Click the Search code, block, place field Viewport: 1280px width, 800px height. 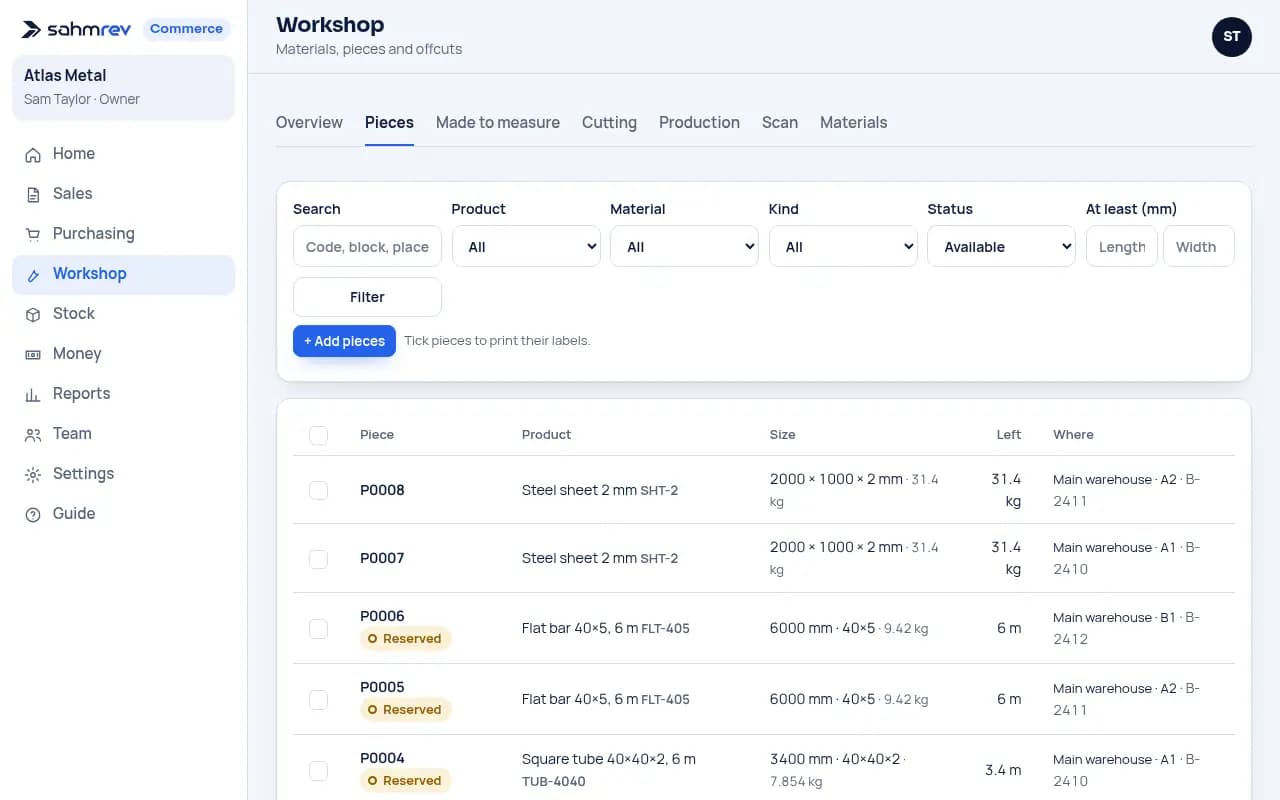click(367, 247)
